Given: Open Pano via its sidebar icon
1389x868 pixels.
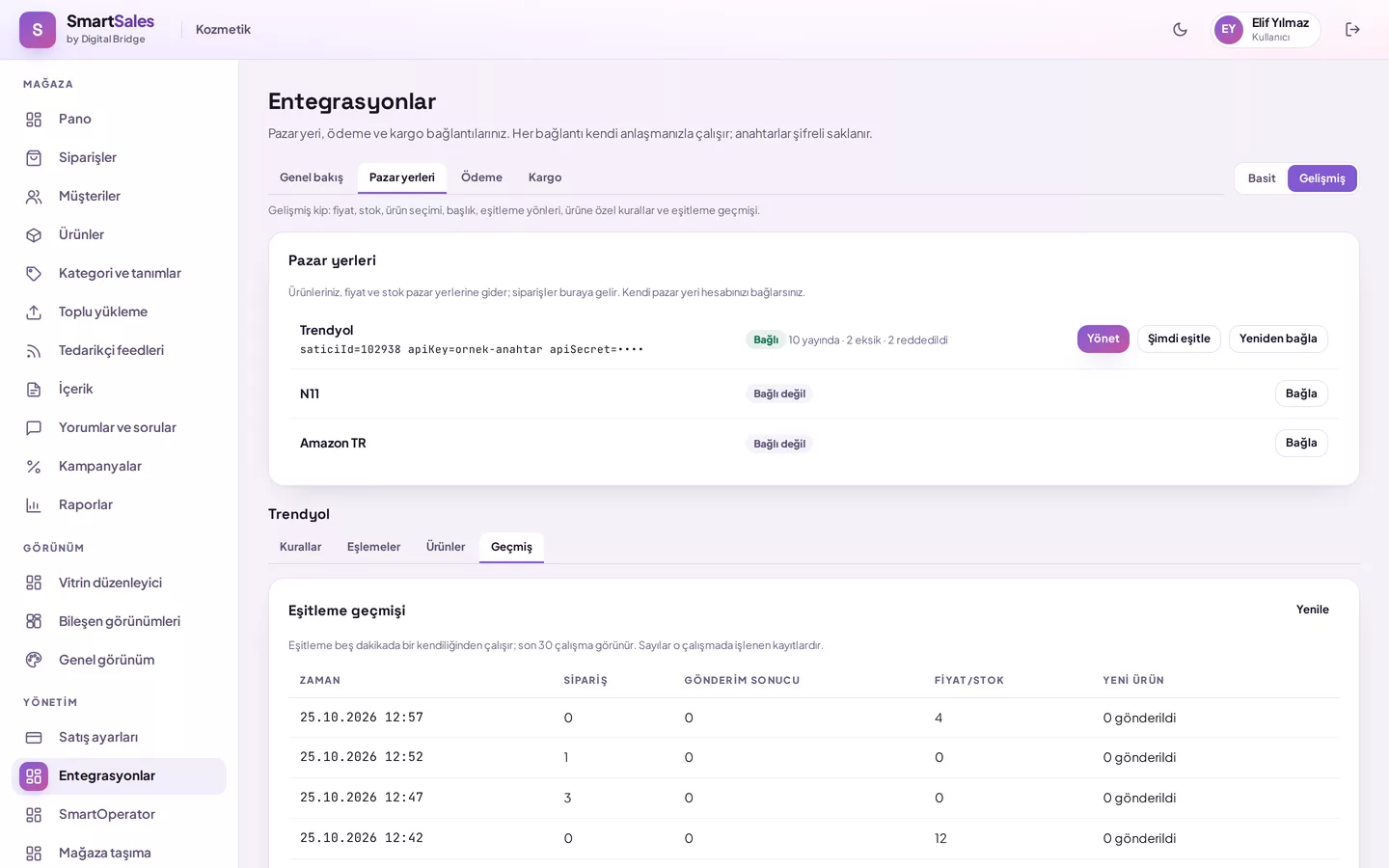Looking at the screenshot, I should (x=34, y=120).
